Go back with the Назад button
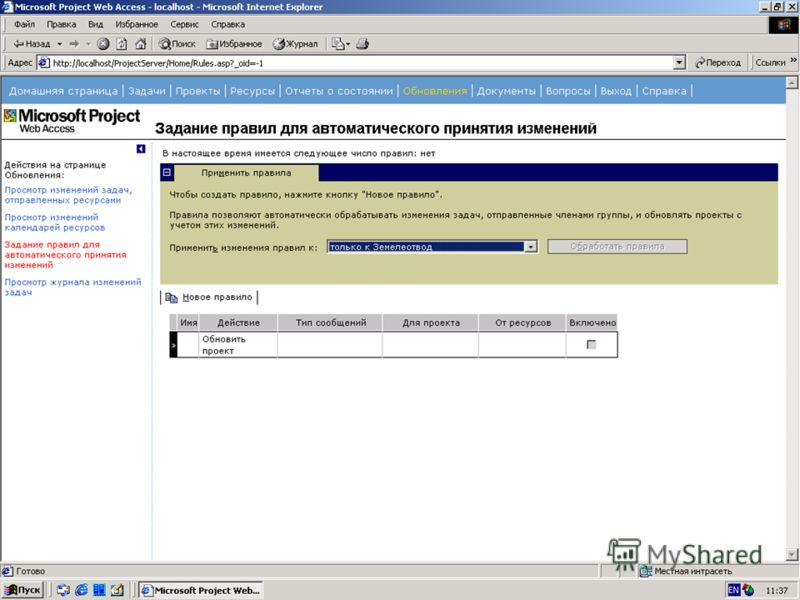This screenshot has height=600, width=800. click(x=31, y=44)
